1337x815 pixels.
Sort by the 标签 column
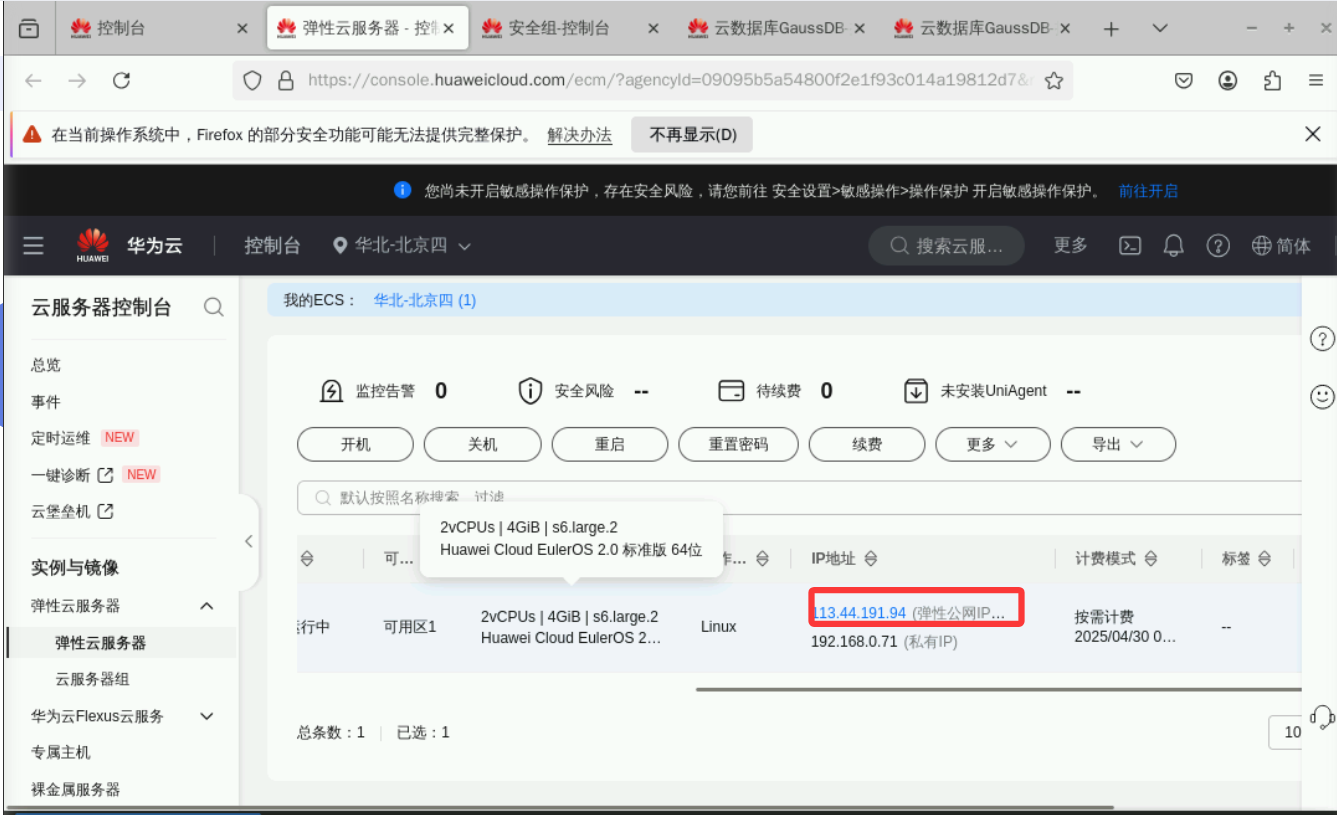[x=1265, y=559]
